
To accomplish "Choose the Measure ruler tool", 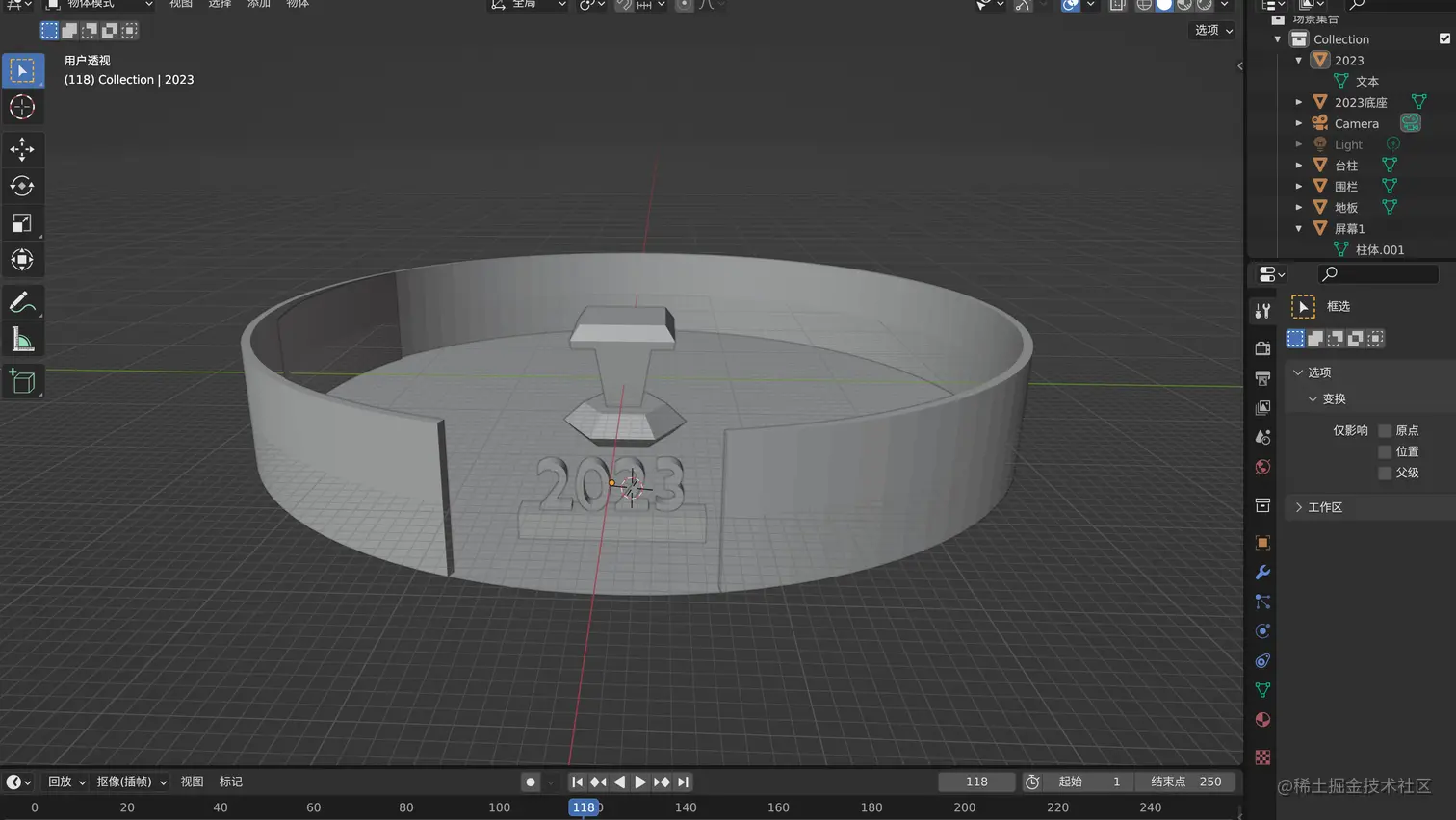I will (22, 340).
